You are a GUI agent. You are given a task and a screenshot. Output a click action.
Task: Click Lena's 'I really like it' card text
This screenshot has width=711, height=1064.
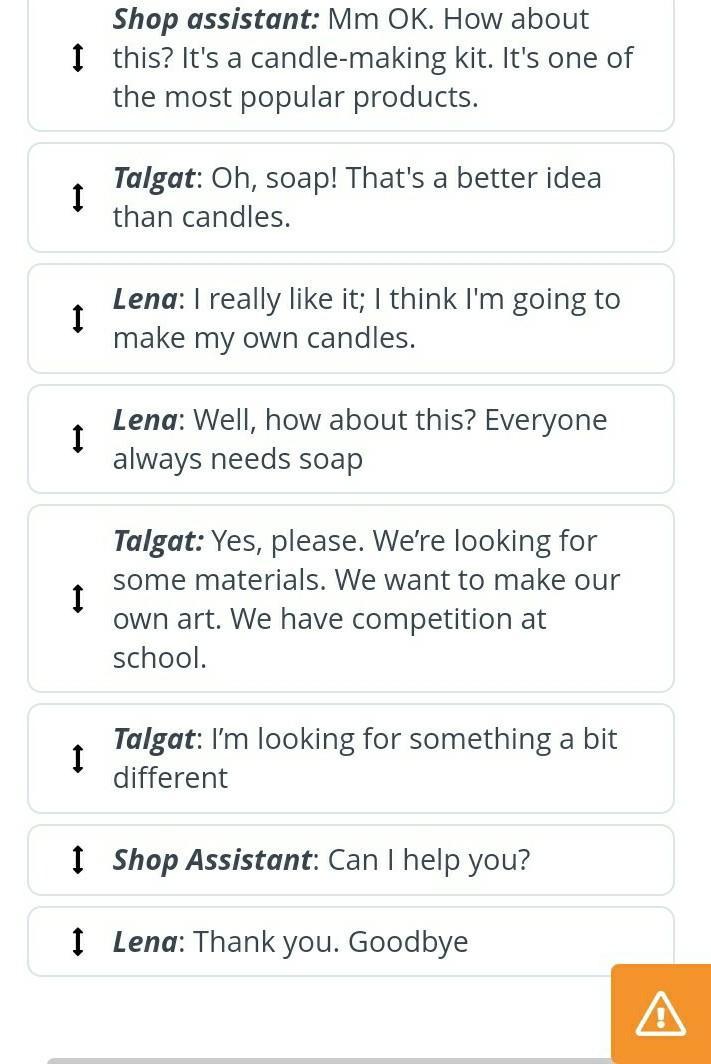tap(366, 318)
